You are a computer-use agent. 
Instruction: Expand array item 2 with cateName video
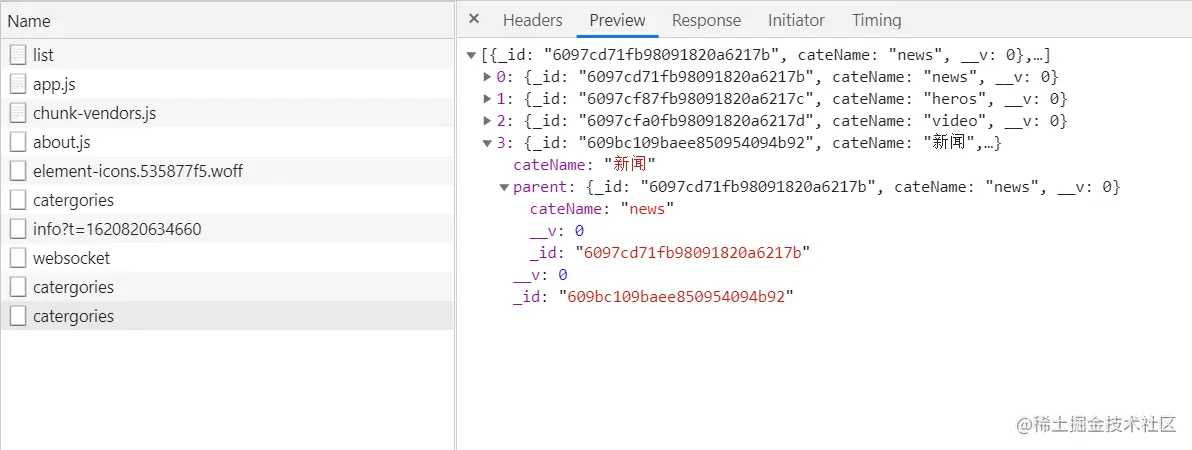click(x=488, y=122)
